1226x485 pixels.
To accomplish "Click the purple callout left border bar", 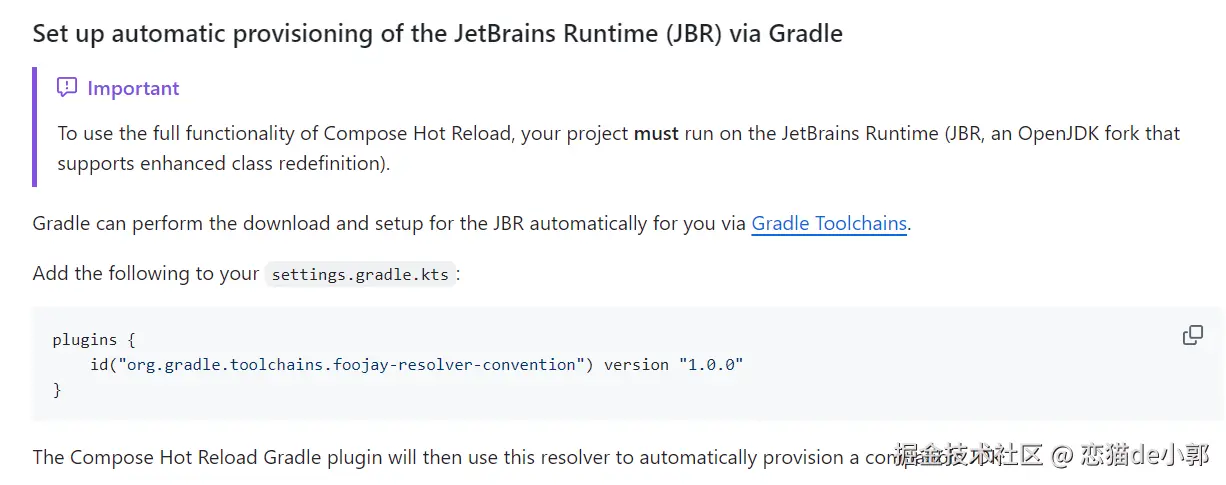I will click(35, 127).
